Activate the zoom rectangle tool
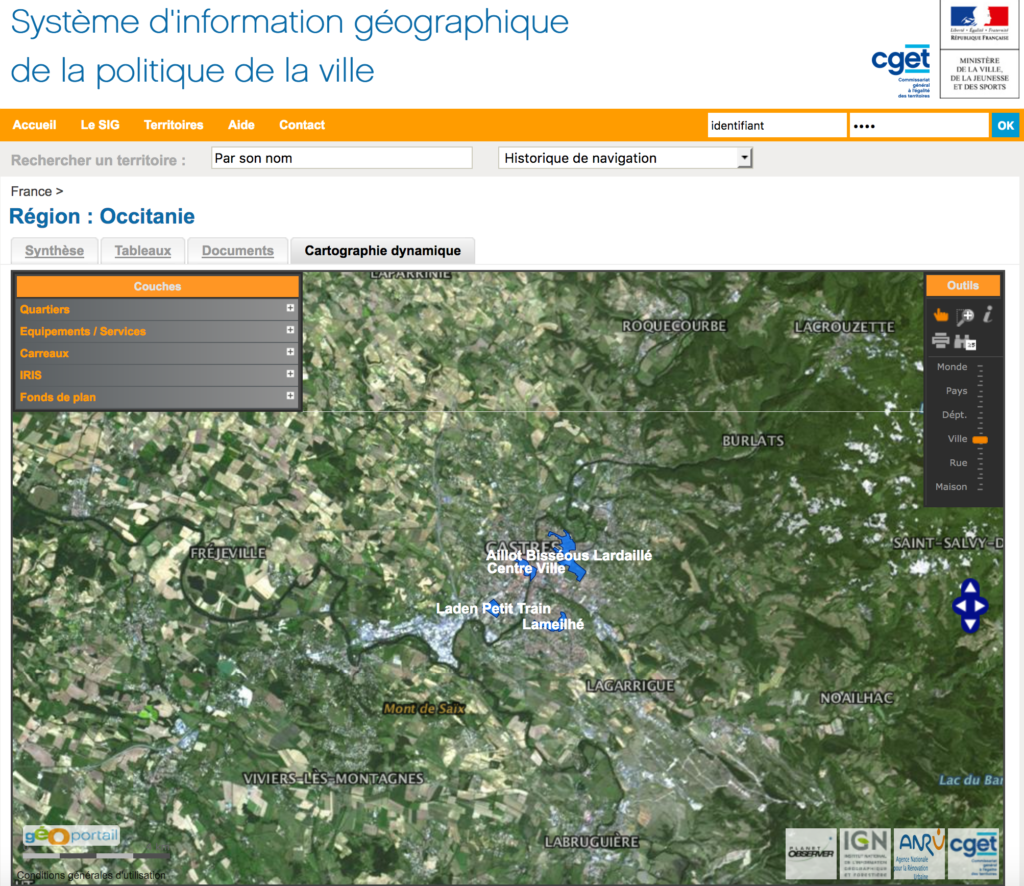The image size is (1024, 886). [x=963, y=315]
